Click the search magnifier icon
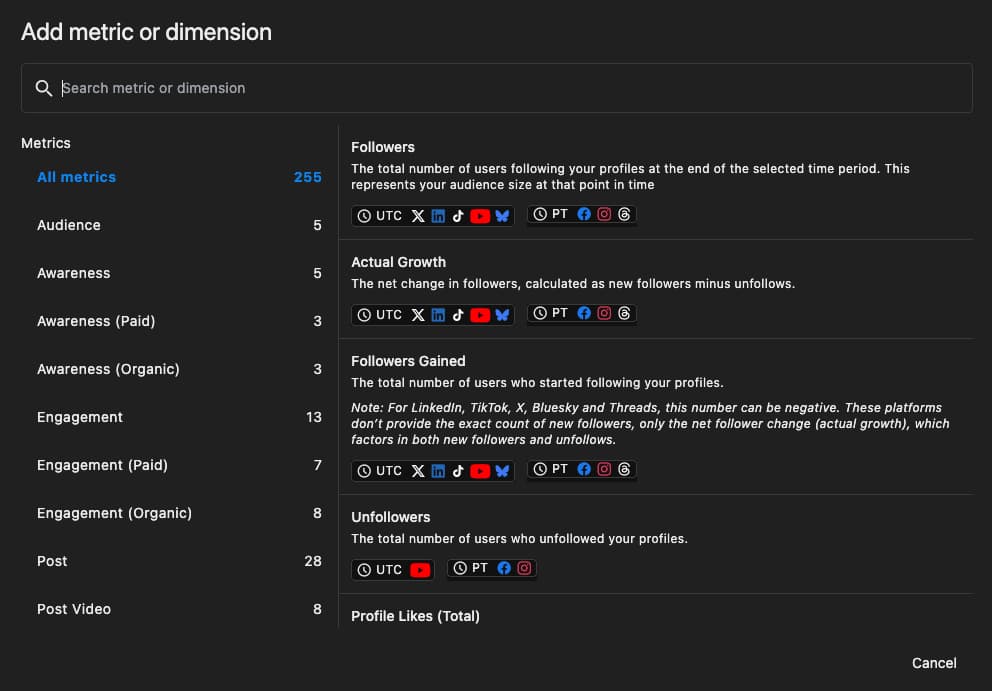This screenshot has width=992, height=691. coord(43,88)
